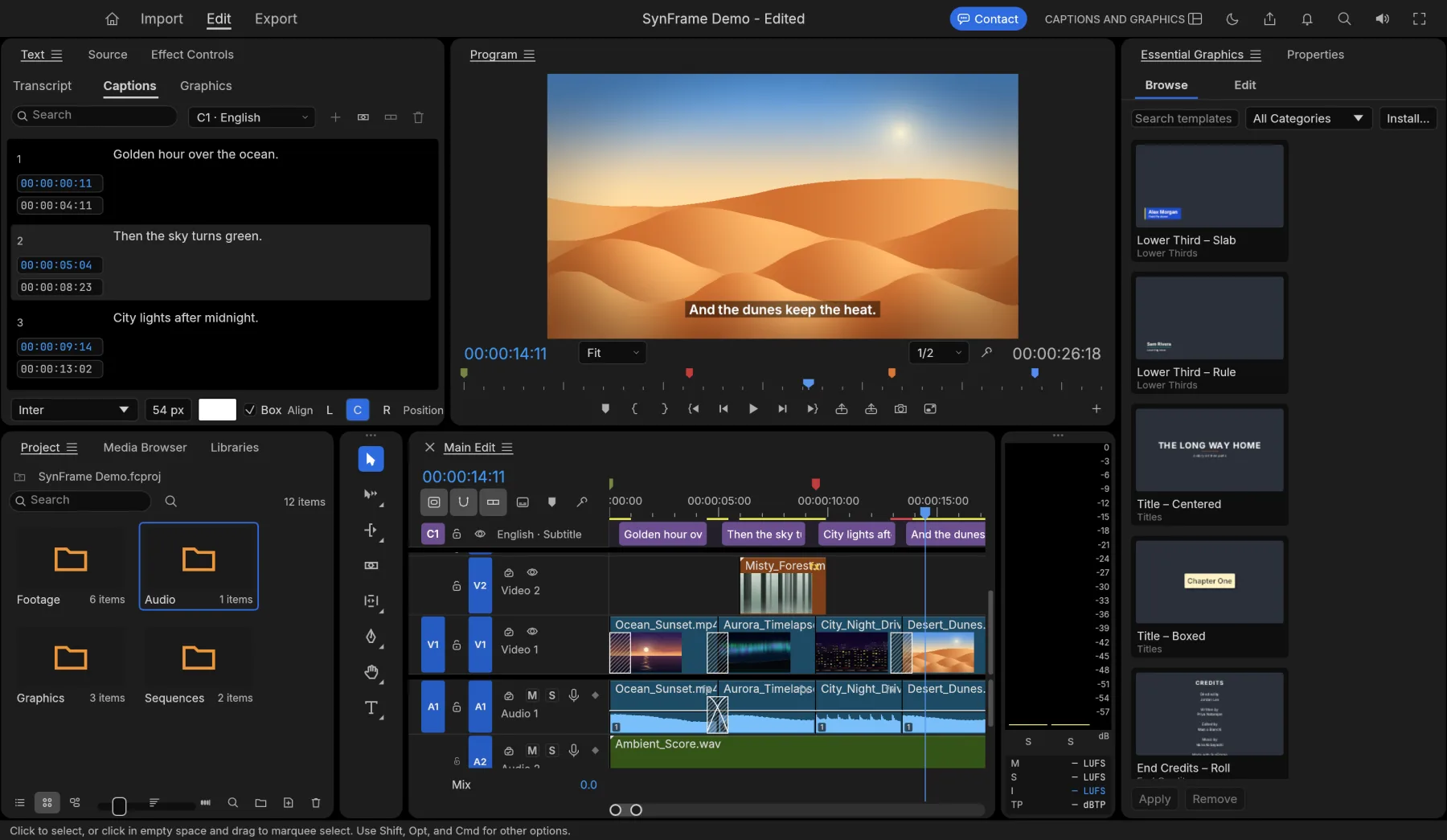
Task: Choose the Ripple Edit tool
Action: [371, 531]
